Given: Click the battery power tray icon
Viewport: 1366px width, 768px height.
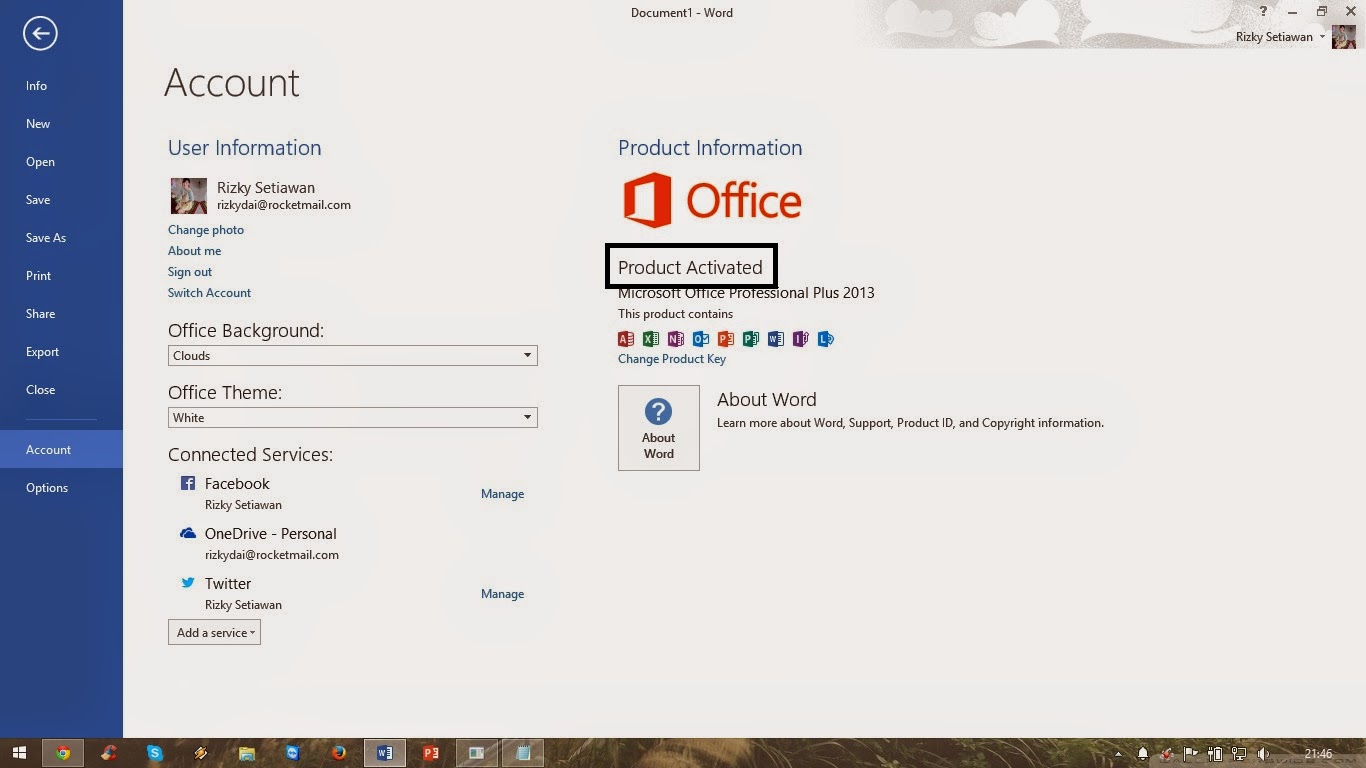Looking at the screenshot, I should (1216, 754).
